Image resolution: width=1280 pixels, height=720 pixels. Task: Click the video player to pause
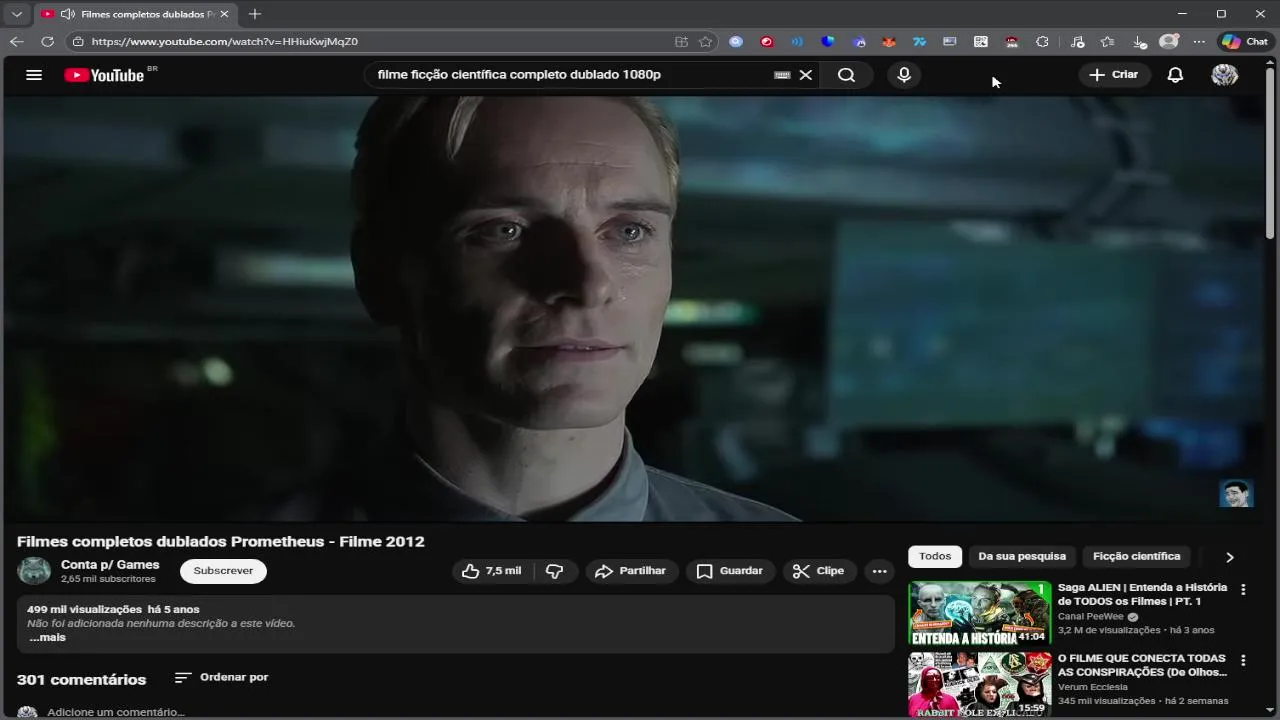[636, 308]
